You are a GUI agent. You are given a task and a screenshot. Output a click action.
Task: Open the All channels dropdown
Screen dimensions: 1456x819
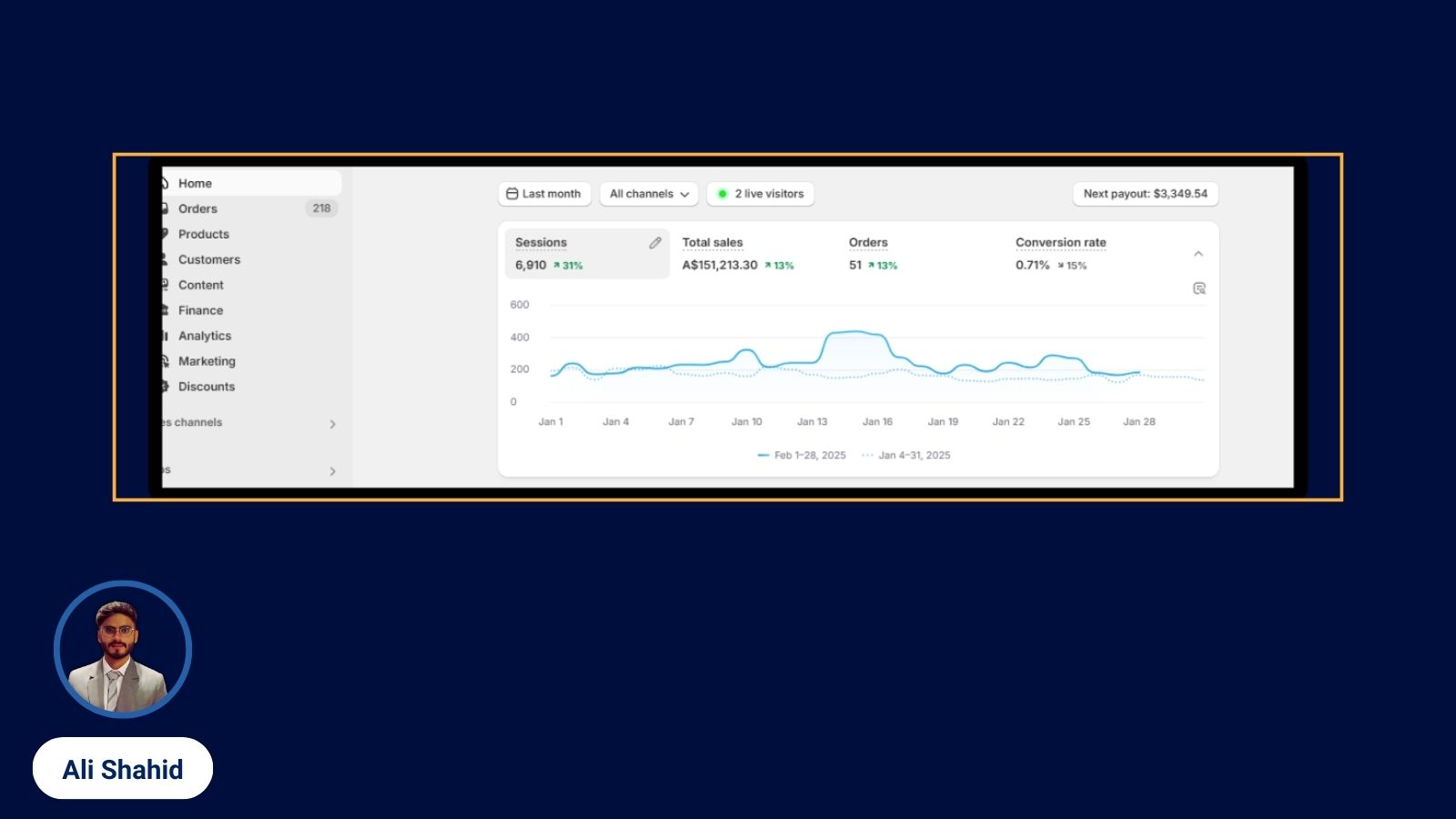click(649, 194)
